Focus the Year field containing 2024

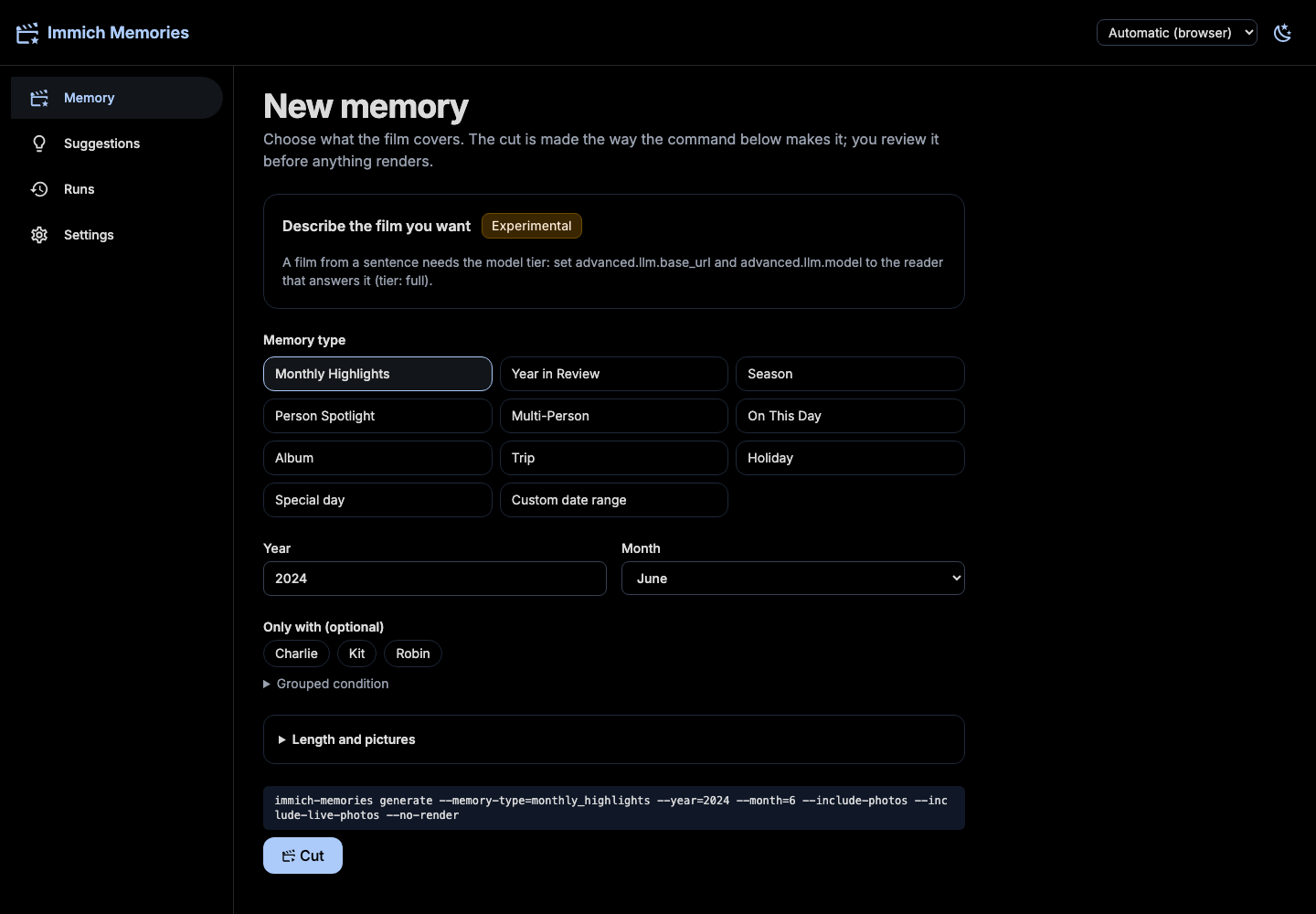[x=435, y=579]
